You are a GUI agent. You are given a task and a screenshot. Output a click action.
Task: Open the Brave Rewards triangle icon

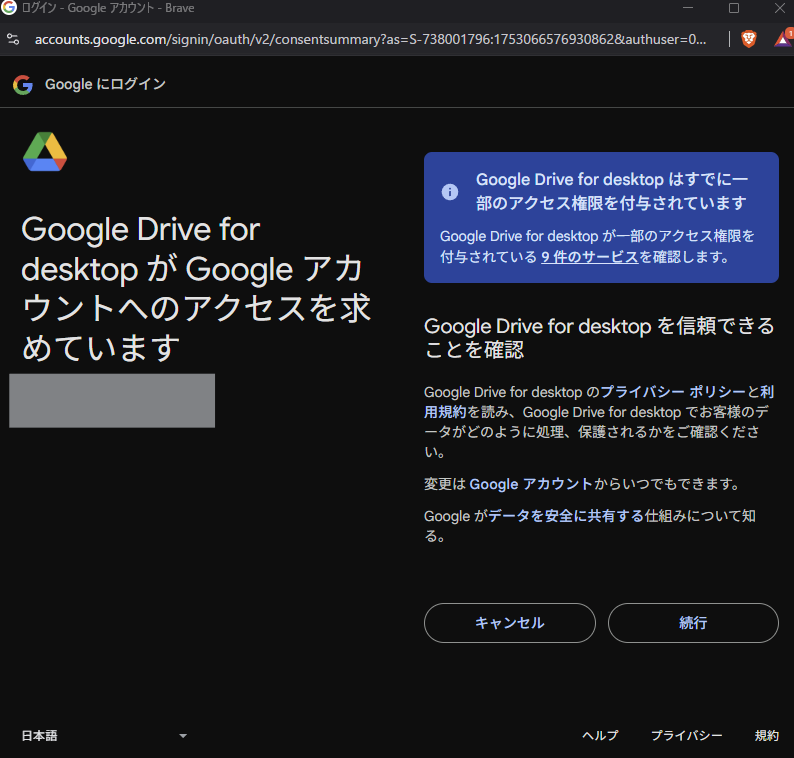click(x=783, y=40)
